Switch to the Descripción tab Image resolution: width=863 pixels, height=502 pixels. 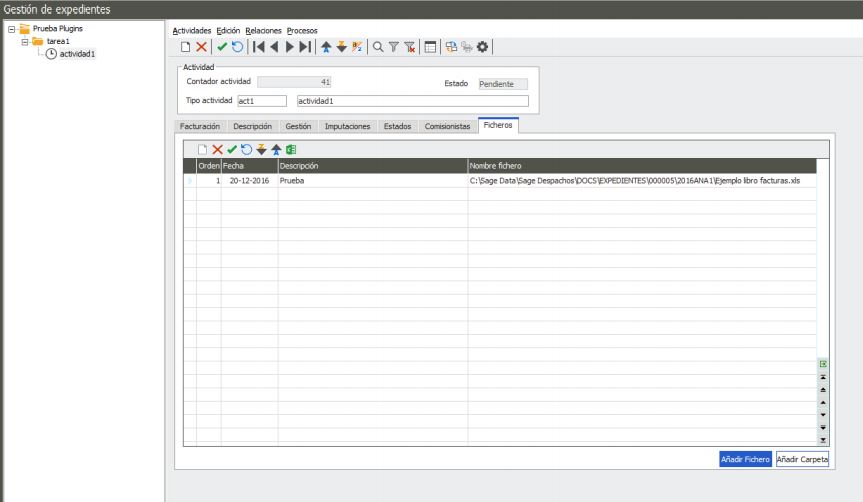[253, 127]
